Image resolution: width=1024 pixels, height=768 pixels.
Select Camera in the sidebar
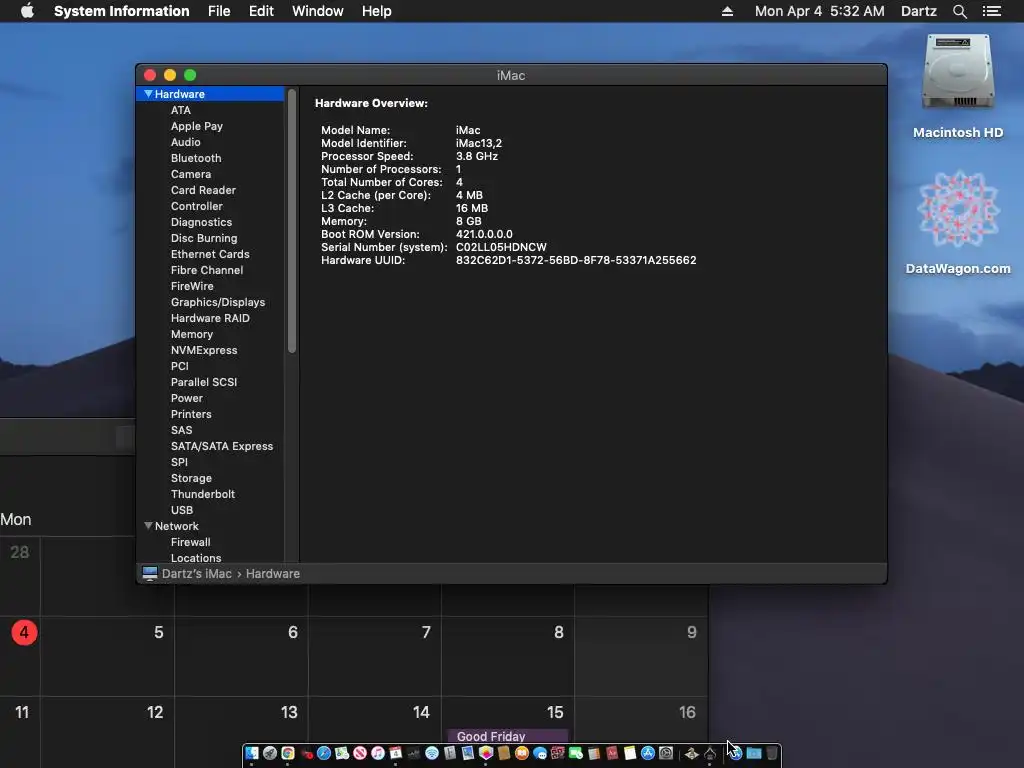[x=191, y=174]
